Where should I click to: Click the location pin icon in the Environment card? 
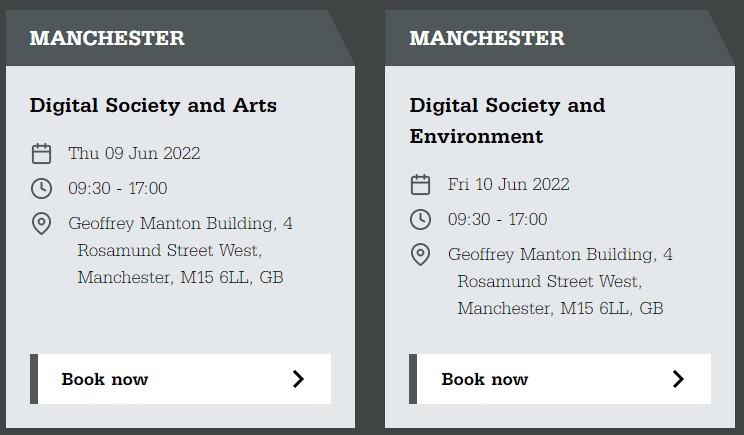click(x=420, y=255)
